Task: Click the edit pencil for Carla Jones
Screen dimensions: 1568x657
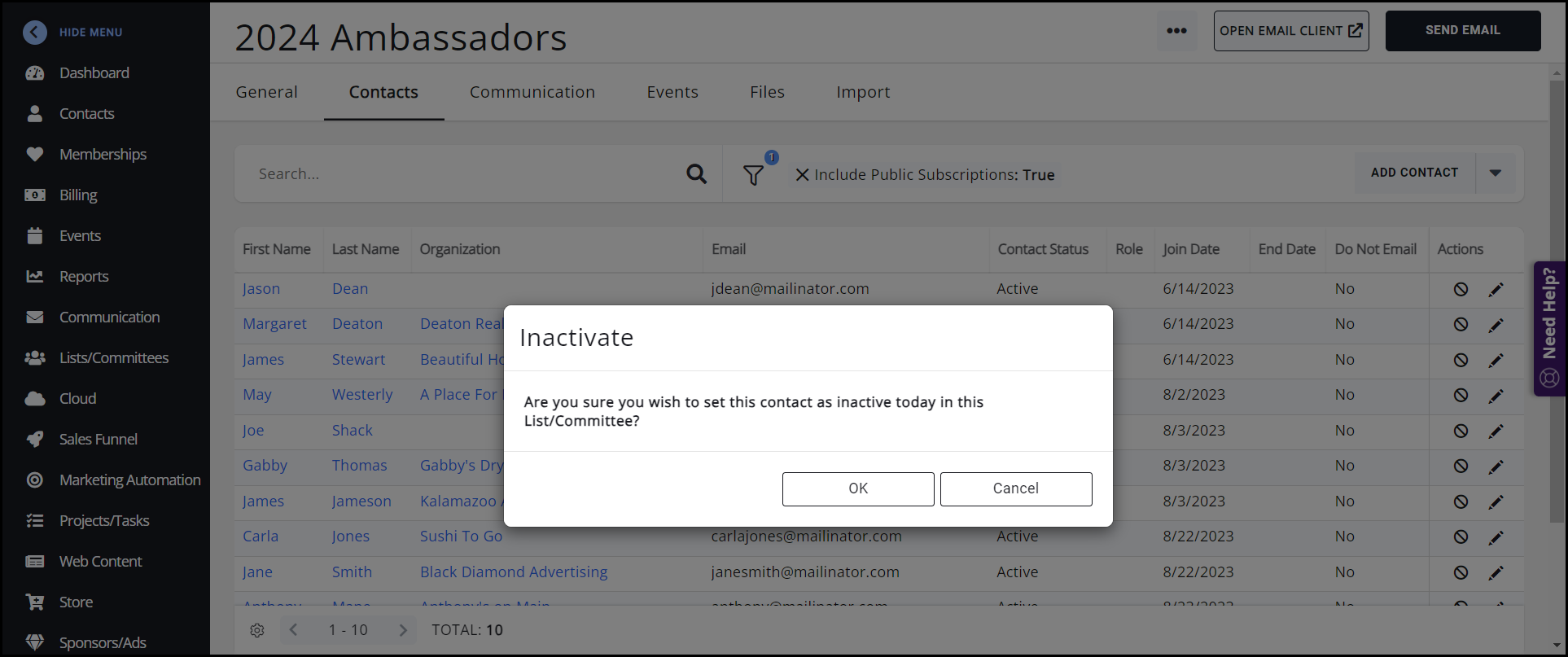Action: pos(1496,537)
